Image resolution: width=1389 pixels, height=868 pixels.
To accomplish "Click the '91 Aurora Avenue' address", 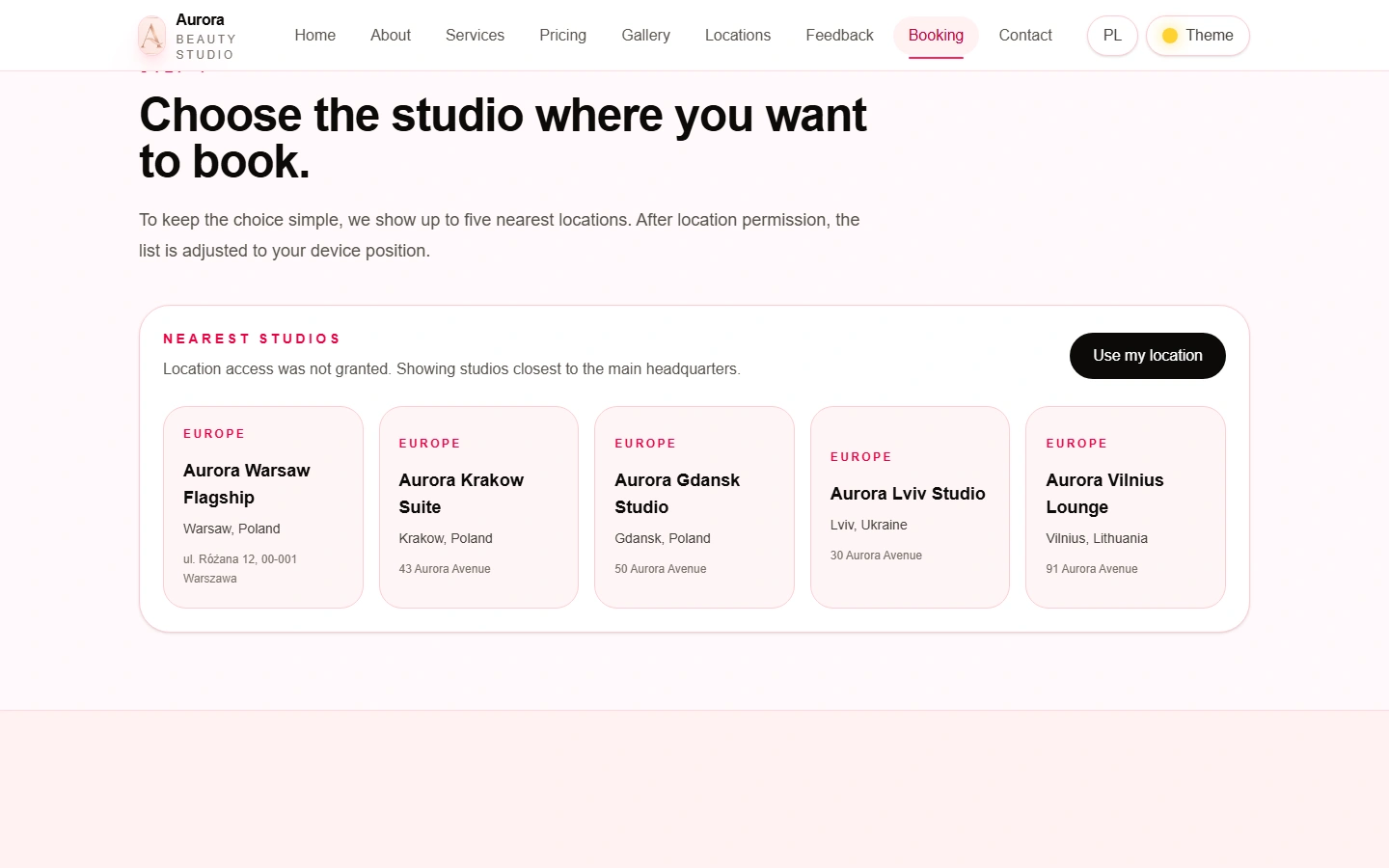I will tap(1092, 569).
